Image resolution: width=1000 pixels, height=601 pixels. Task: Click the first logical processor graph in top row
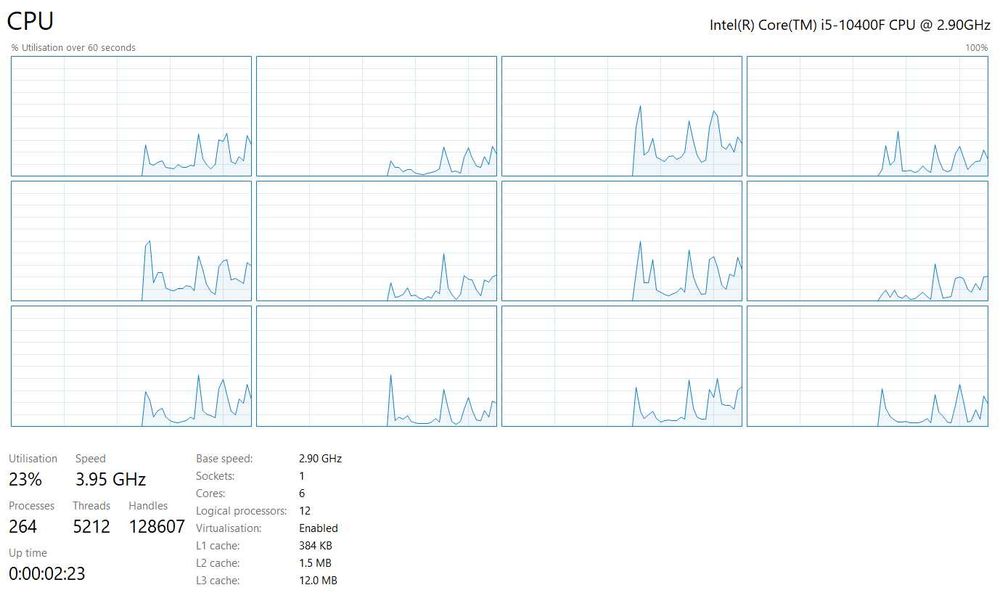[x=131, y=116]
